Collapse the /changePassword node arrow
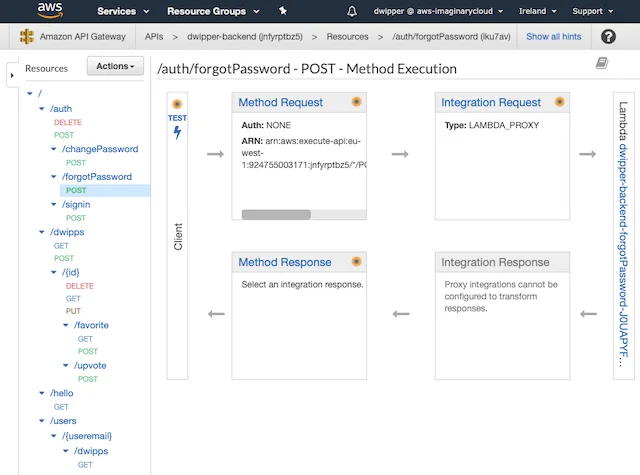The image size is (640, 475). (x=53, y=149)
